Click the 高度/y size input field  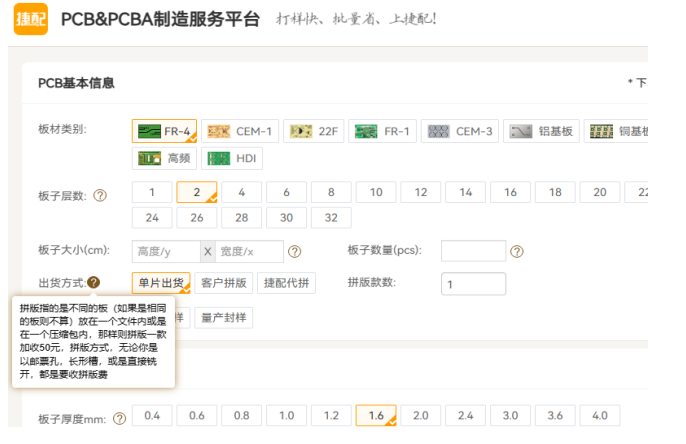(165, 252)
